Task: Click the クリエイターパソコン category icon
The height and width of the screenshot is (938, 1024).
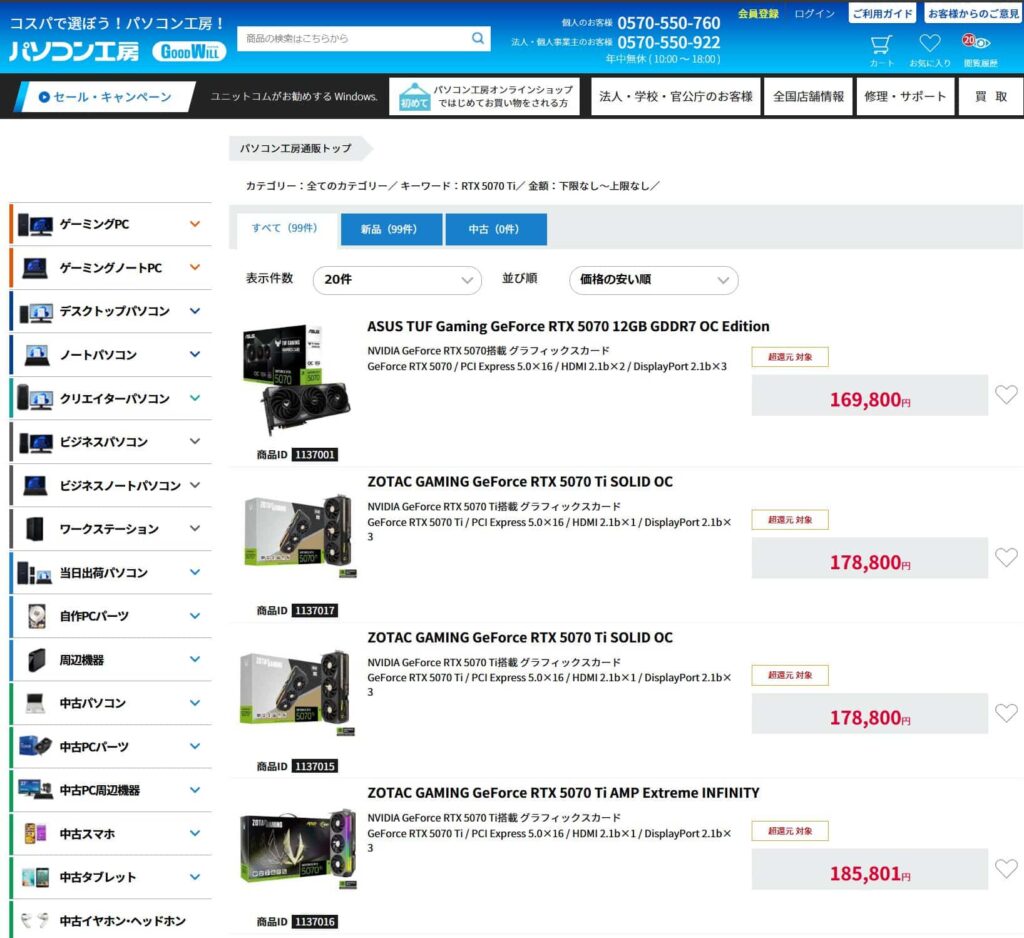Action: coord(35,398)
